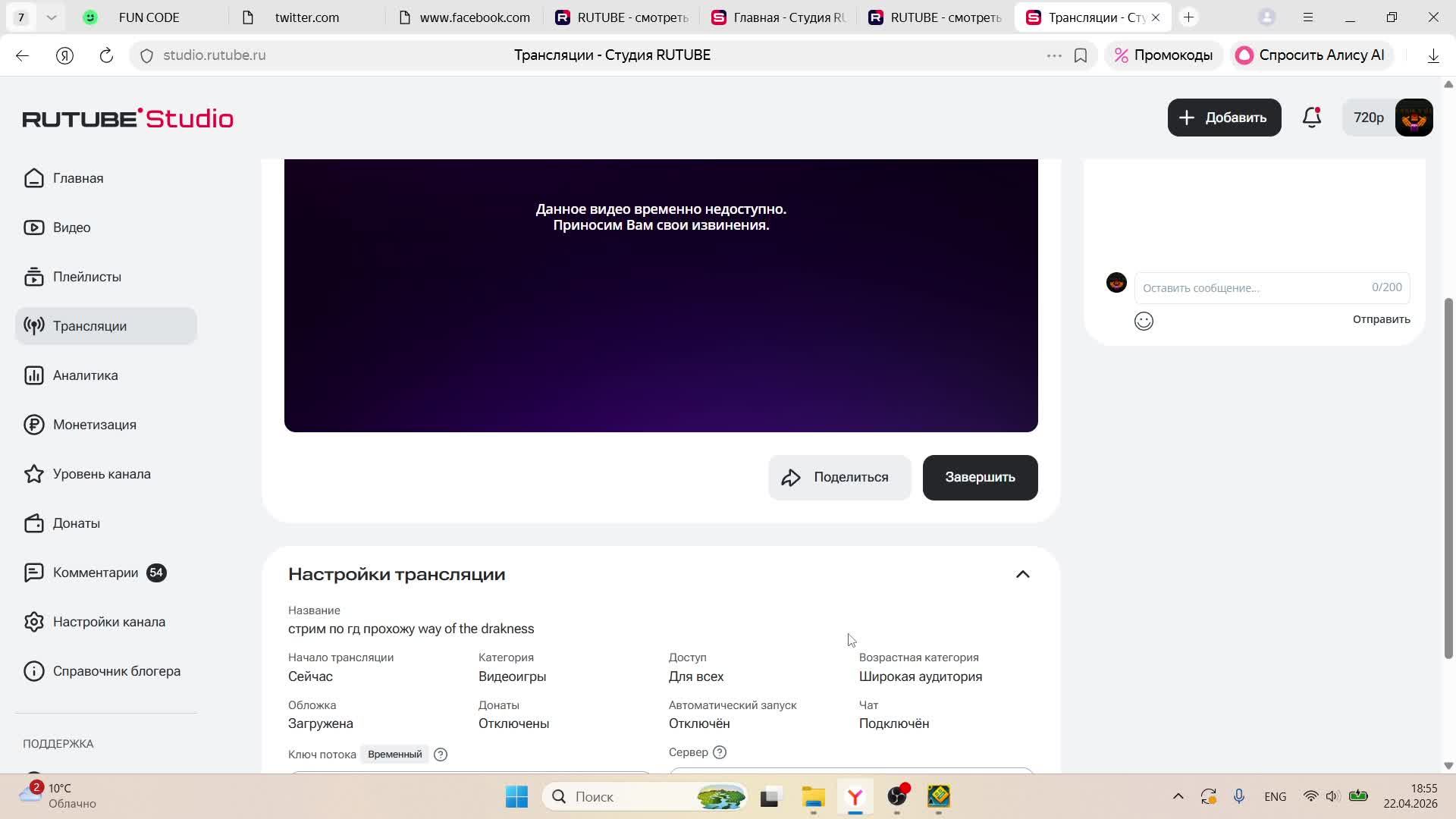Viewport: 1456px width, 819px height.
Task: Go to Комментарии menu item
Action: (95, 573)
